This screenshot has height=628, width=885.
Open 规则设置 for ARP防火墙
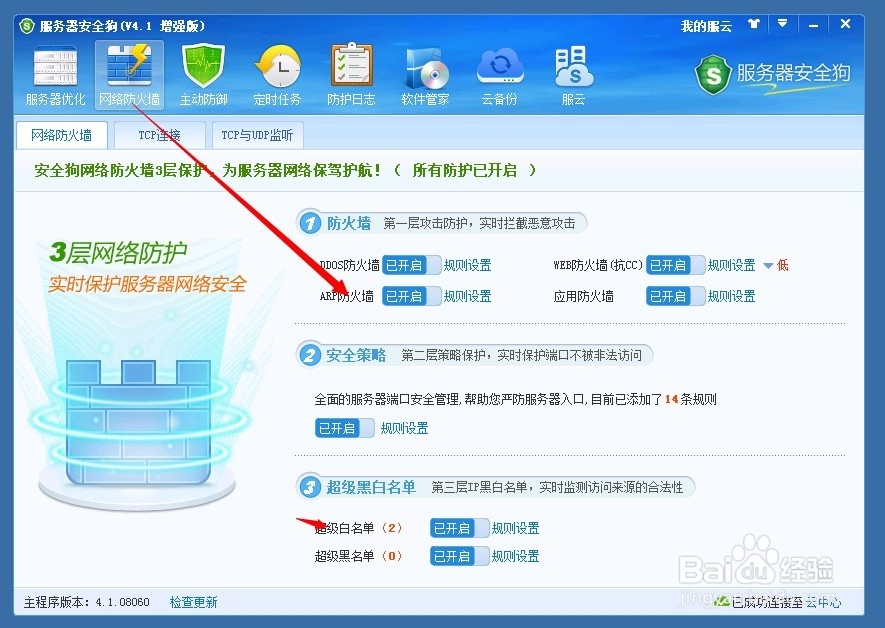point(467,296)
